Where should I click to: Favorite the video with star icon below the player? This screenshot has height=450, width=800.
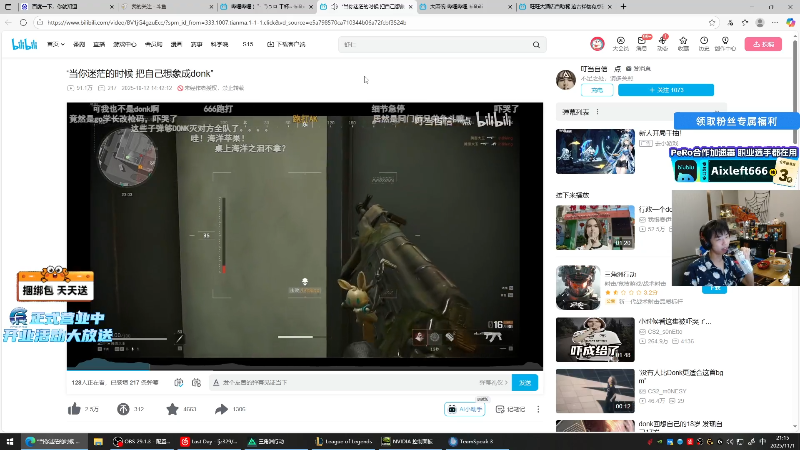[x=172, y=409]
